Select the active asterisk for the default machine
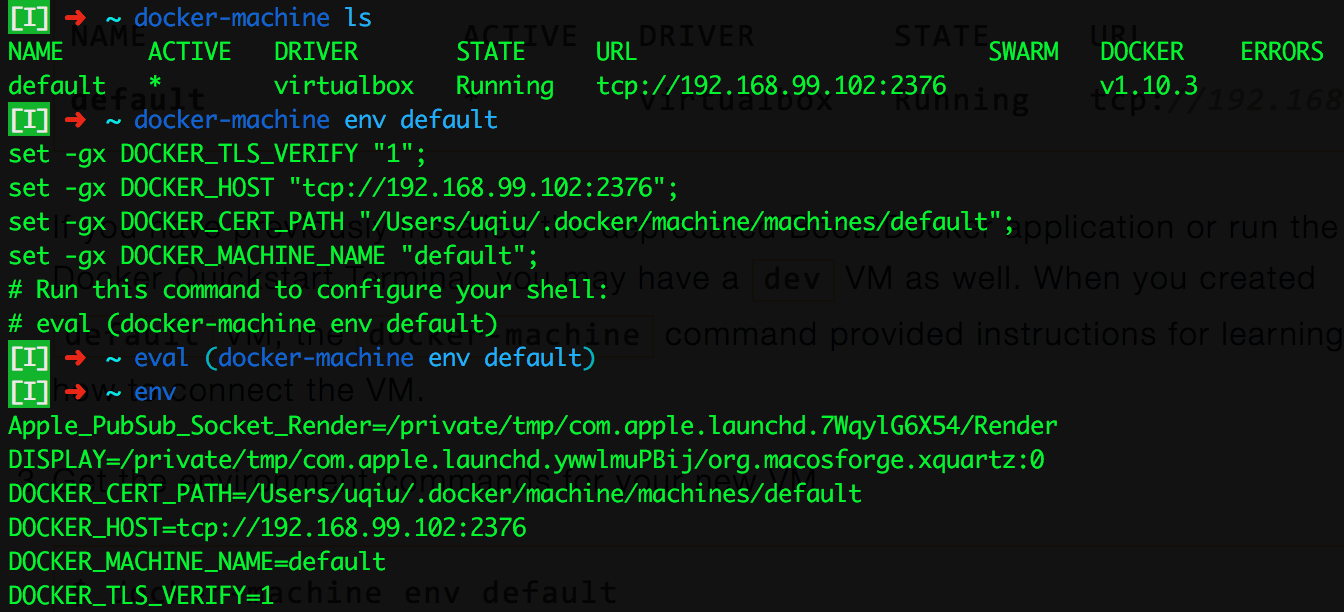Screen dimensions: 1344x612 [x=155, y=86]
